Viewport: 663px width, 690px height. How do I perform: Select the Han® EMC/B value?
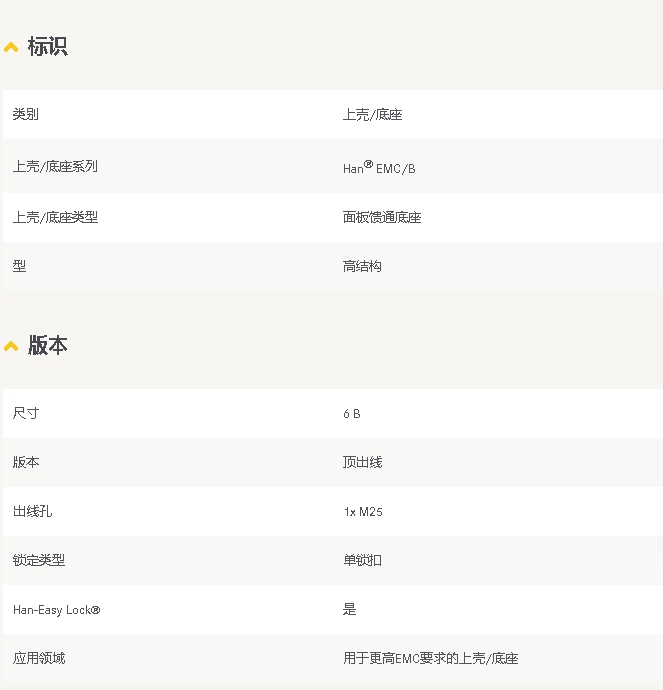(x=379, y=167)
